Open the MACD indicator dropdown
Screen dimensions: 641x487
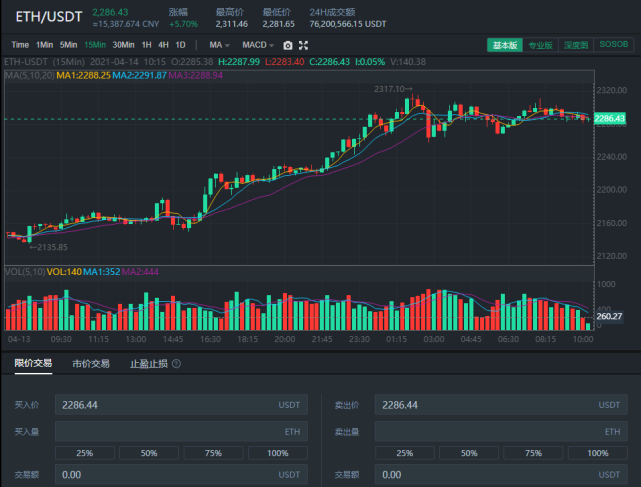pyautogui.click(x=258, y=45)
